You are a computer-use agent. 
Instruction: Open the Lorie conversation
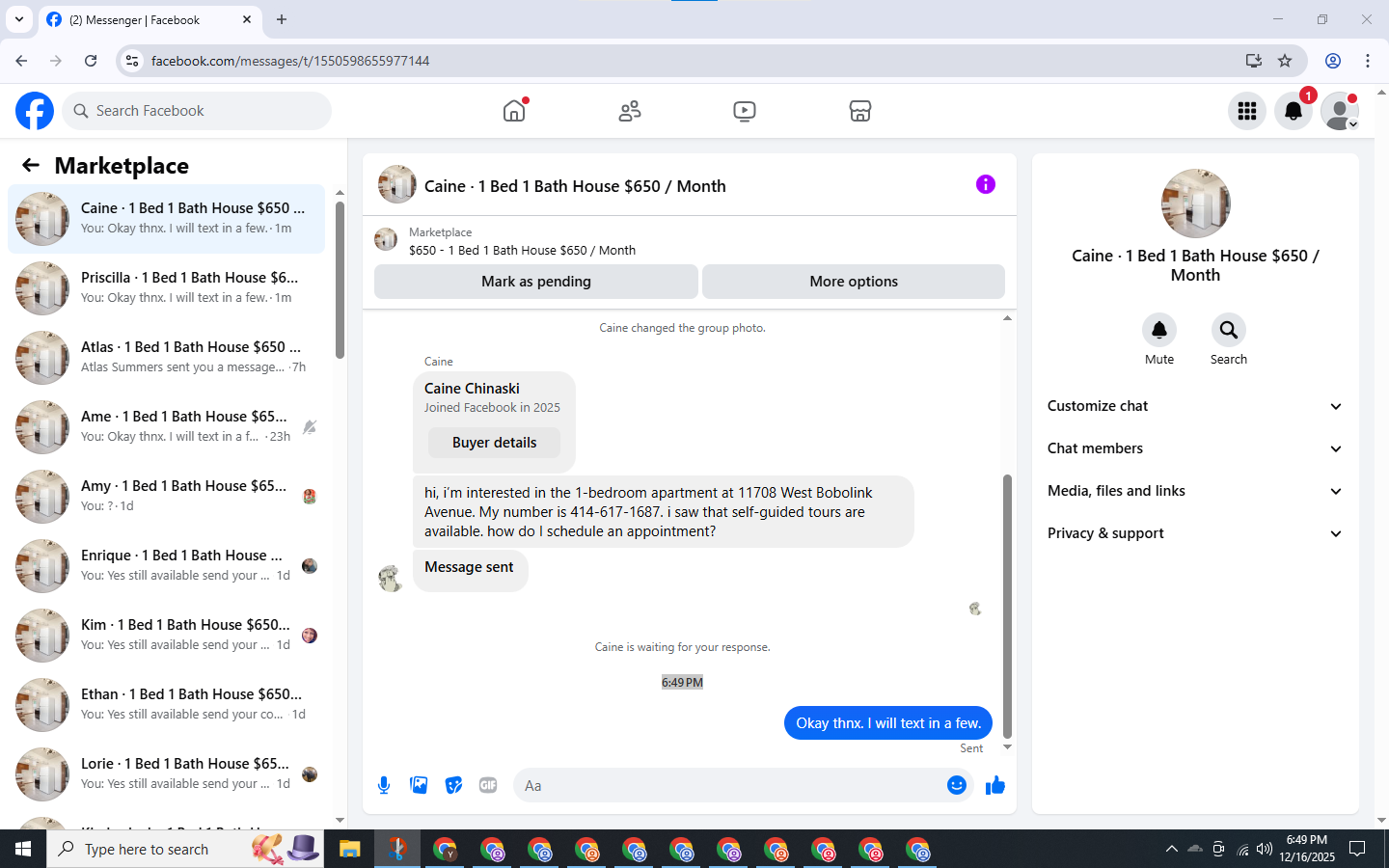pyautogui.click(x=166, y=774)
